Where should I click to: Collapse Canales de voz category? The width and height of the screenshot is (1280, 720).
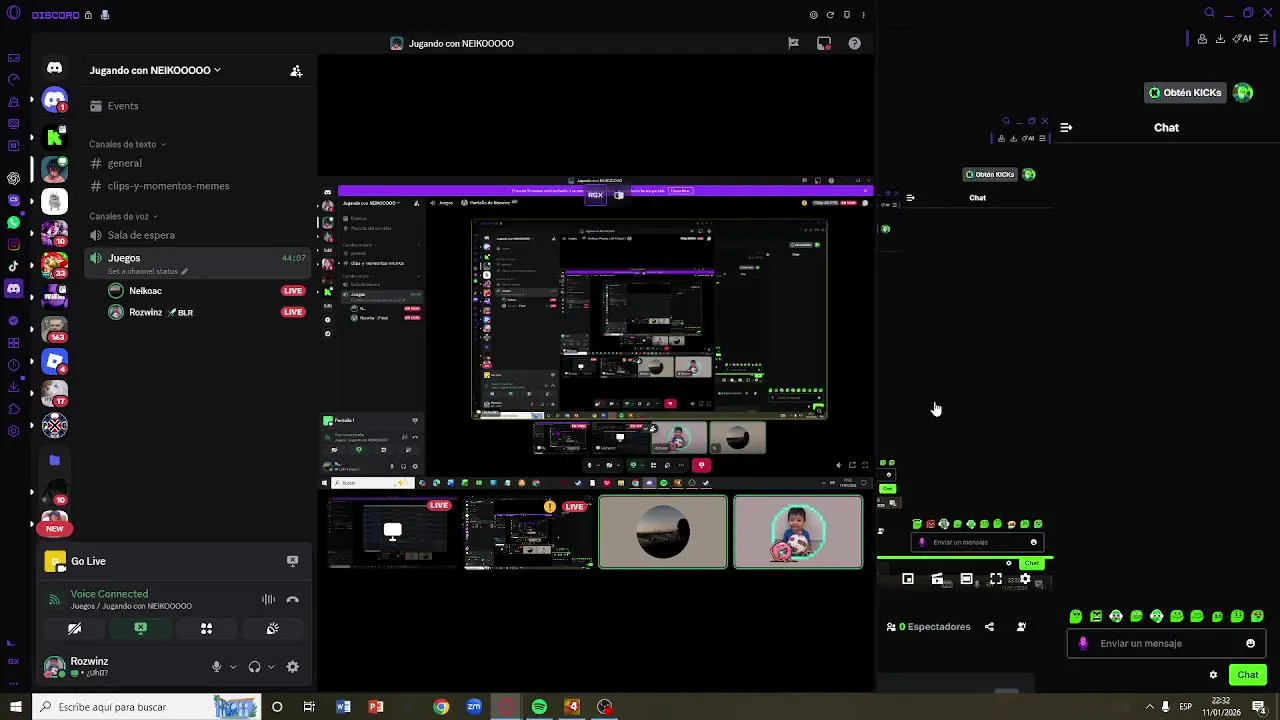(123, 216)
